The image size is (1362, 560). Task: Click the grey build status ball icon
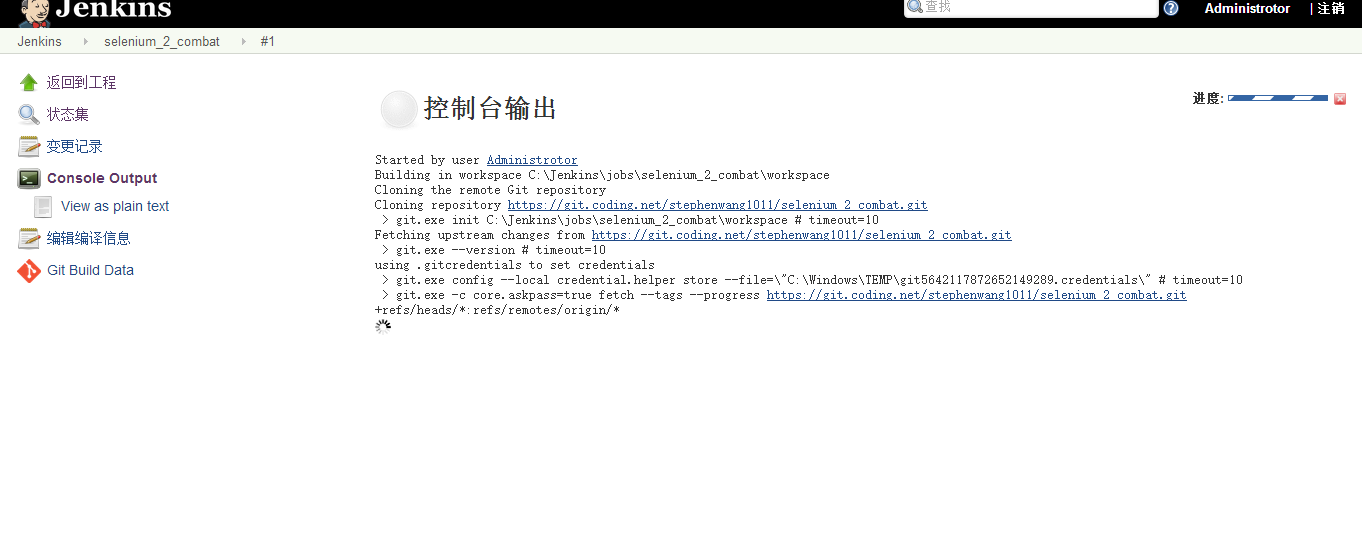click(x=399, y=109)
